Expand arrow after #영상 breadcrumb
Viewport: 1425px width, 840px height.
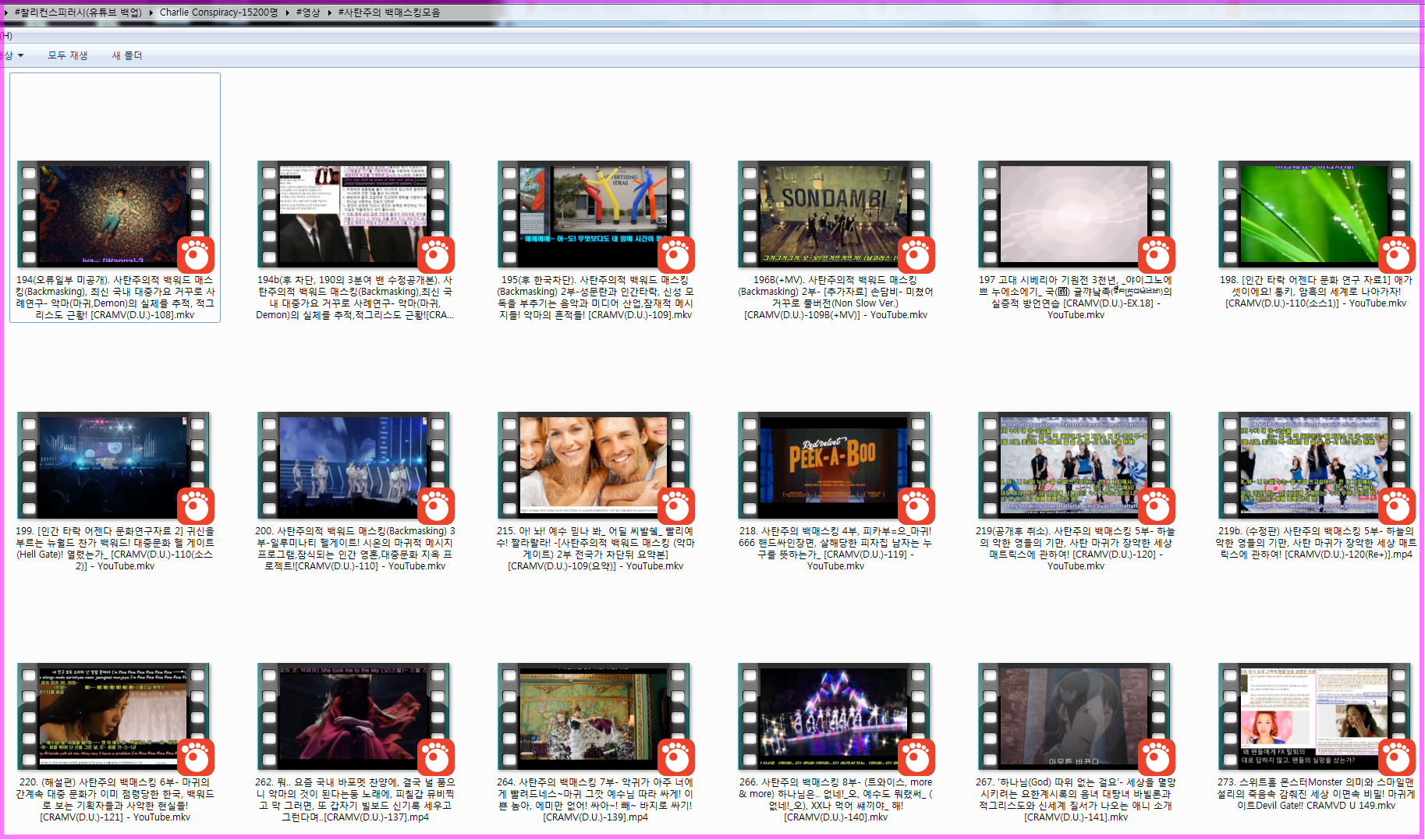329,12
